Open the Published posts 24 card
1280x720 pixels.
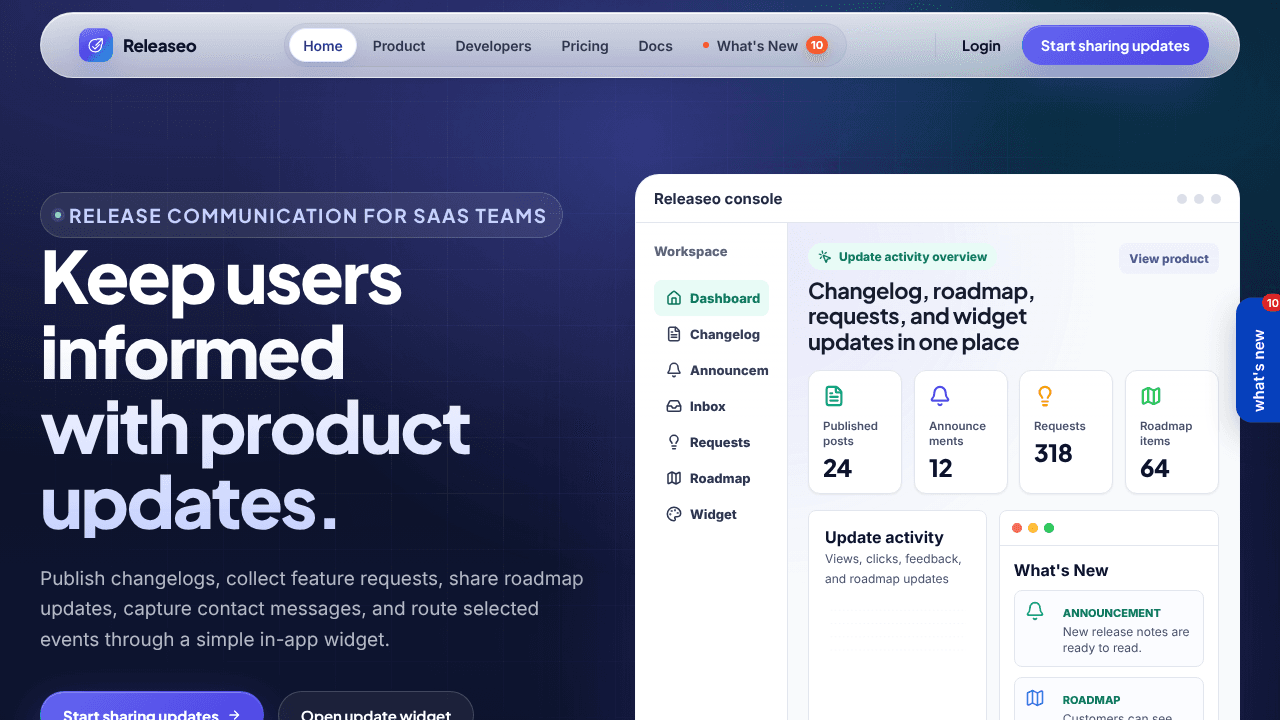855,432
